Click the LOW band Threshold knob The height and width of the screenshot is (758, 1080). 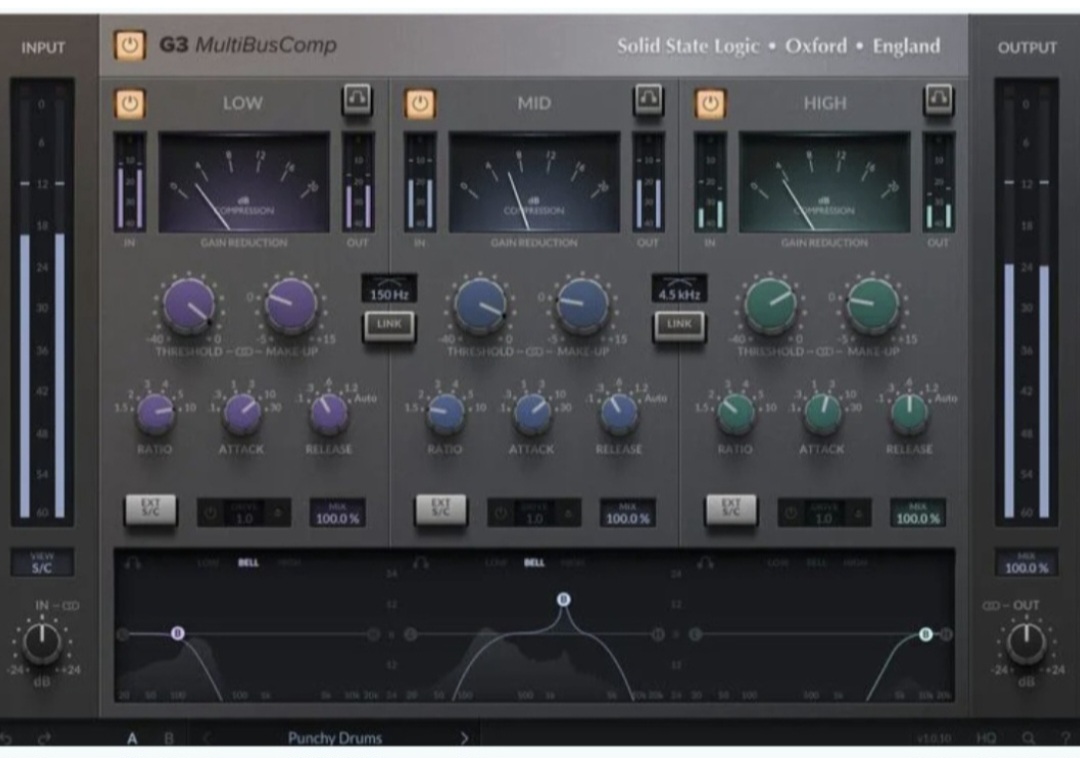[x=189, y=304]
